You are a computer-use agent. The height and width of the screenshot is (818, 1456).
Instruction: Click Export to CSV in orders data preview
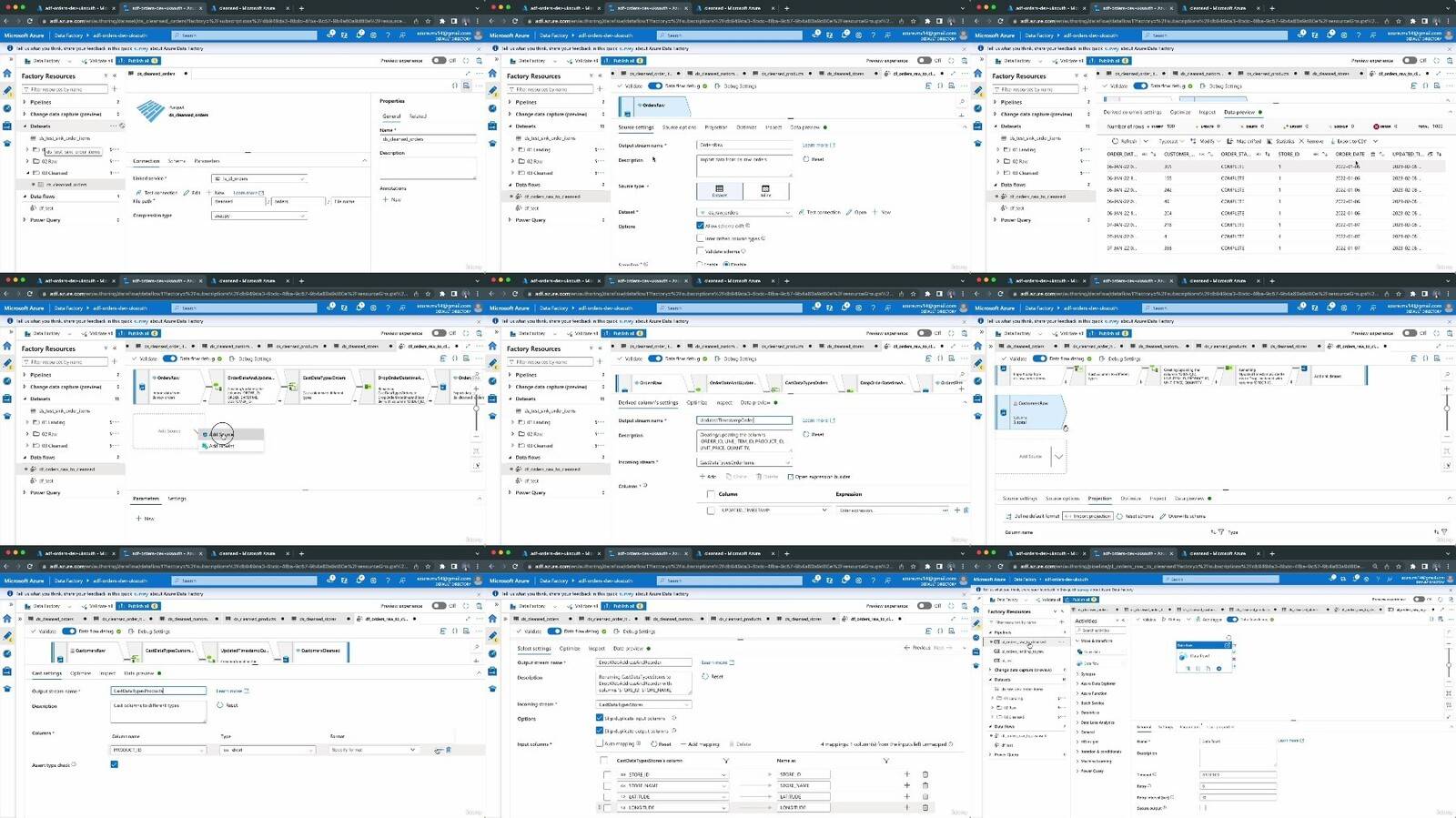tap(1350, 141)
